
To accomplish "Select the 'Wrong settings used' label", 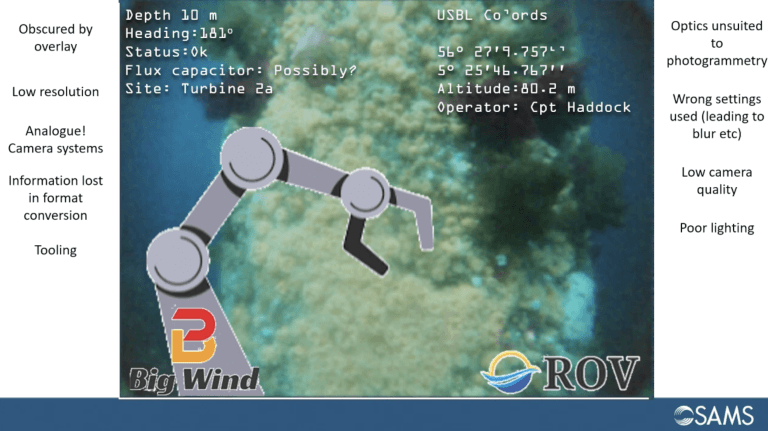I will pyautogui.click(x=716, y=116).
